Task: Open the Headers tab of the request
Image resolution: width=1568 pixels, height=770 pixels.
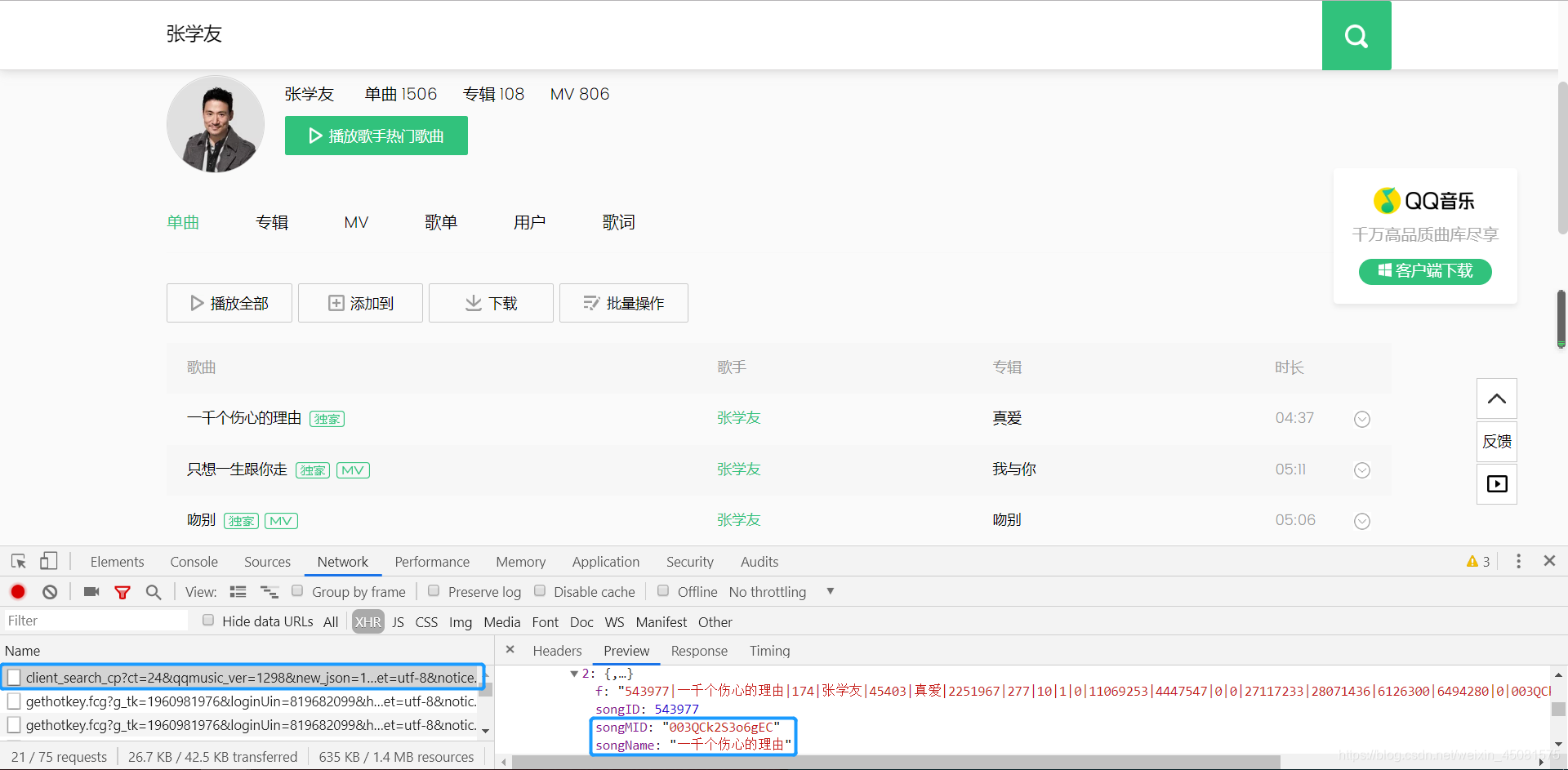Action: tap(557, 651)
